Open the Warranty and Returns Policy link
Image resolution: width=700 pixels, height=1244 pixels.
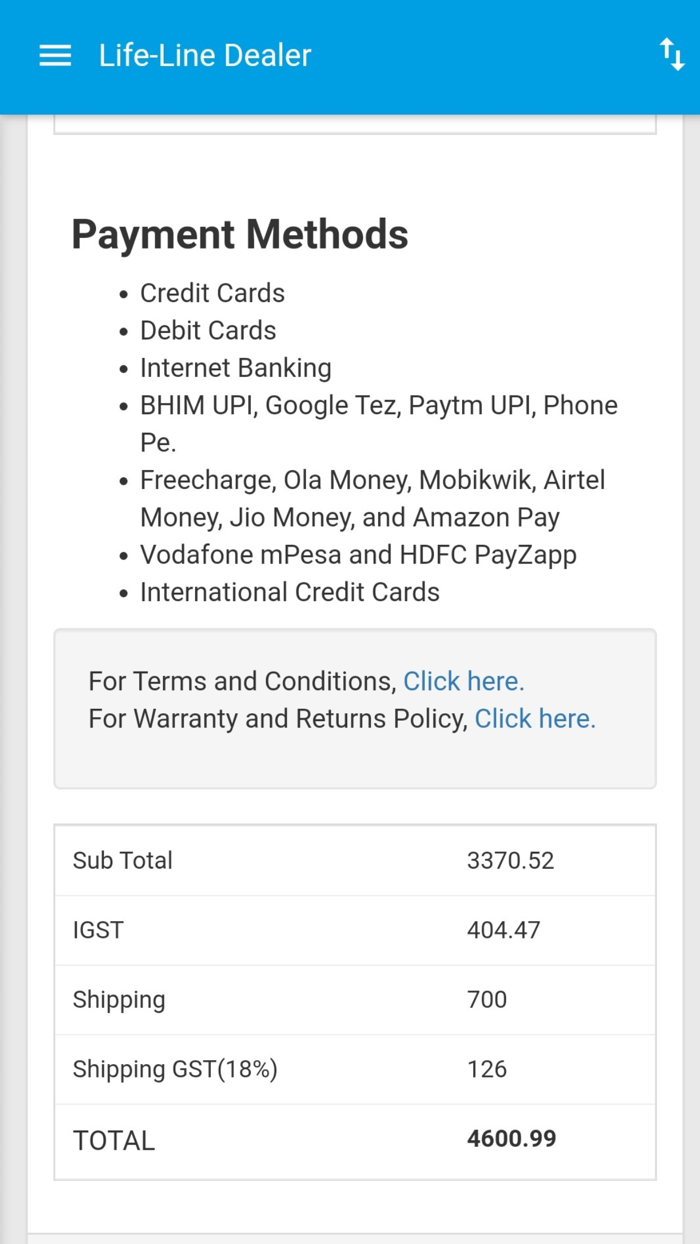(535, 719)
